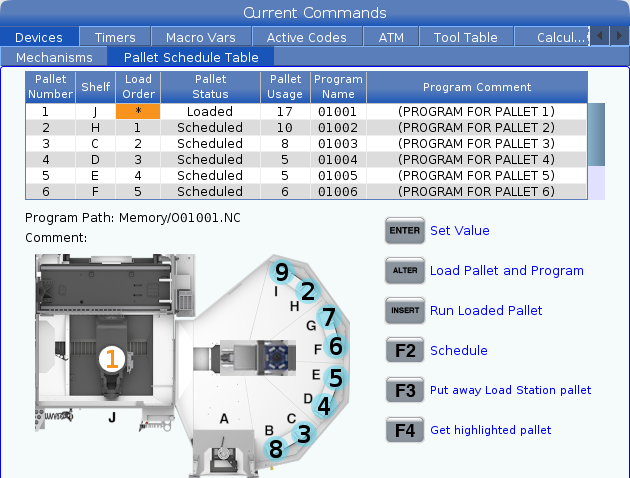The width and height of the screenshot is (630, 478).
Task: Select Pallet Schedule Table sub-tab
Action: (x=191, y=57)
